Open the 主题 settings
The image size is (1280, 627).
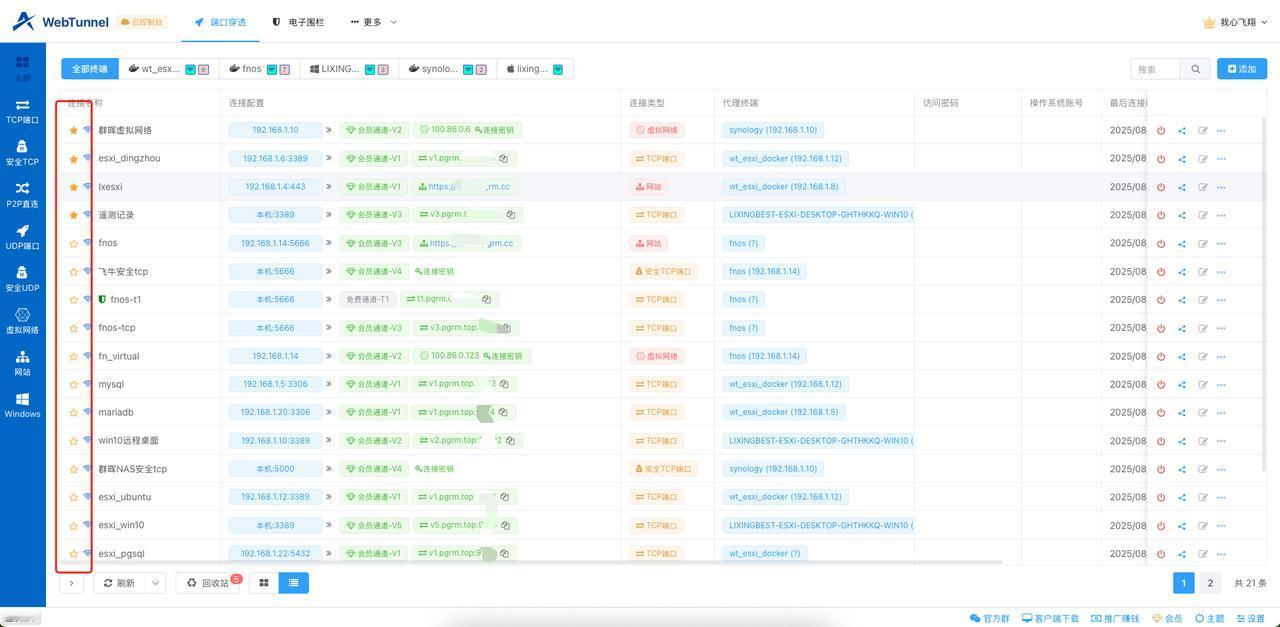tap(1209, 619)
